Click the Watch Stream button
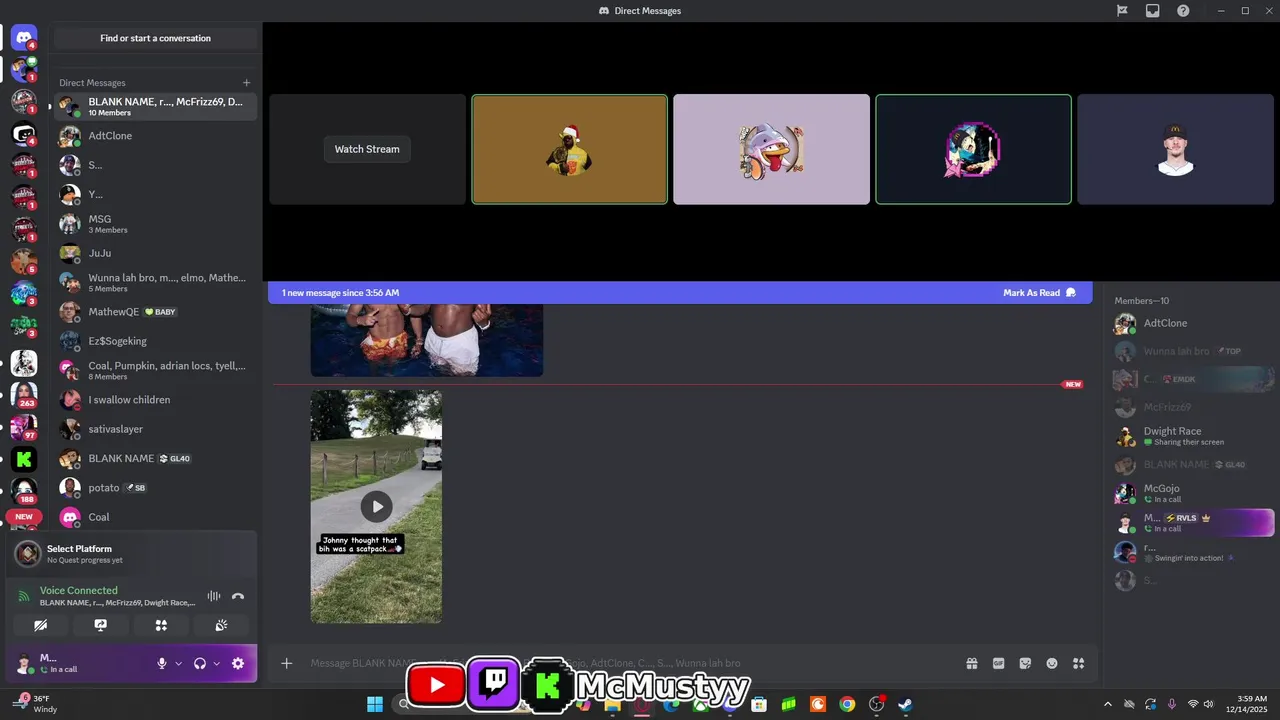 point(367,149)
